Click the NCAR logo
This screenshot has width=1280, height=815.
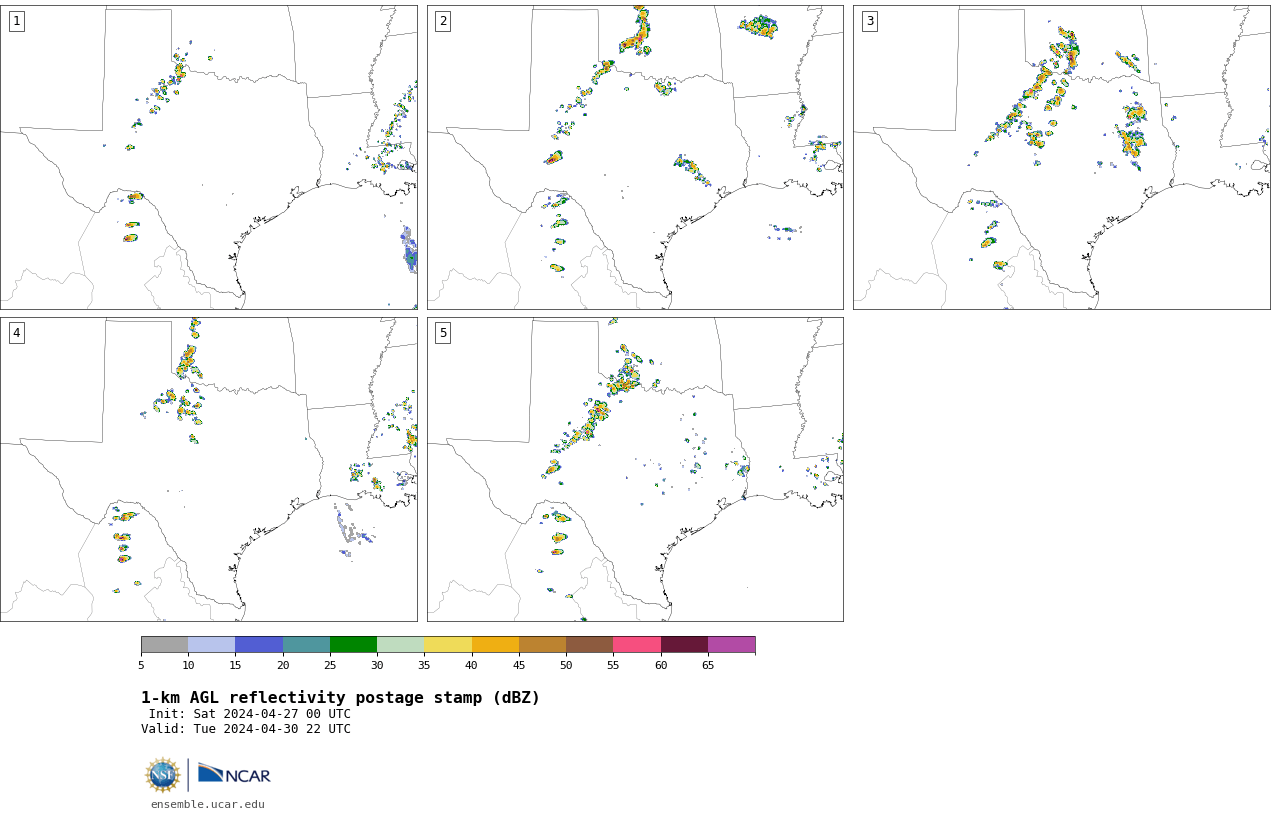[x=234, y=775]
